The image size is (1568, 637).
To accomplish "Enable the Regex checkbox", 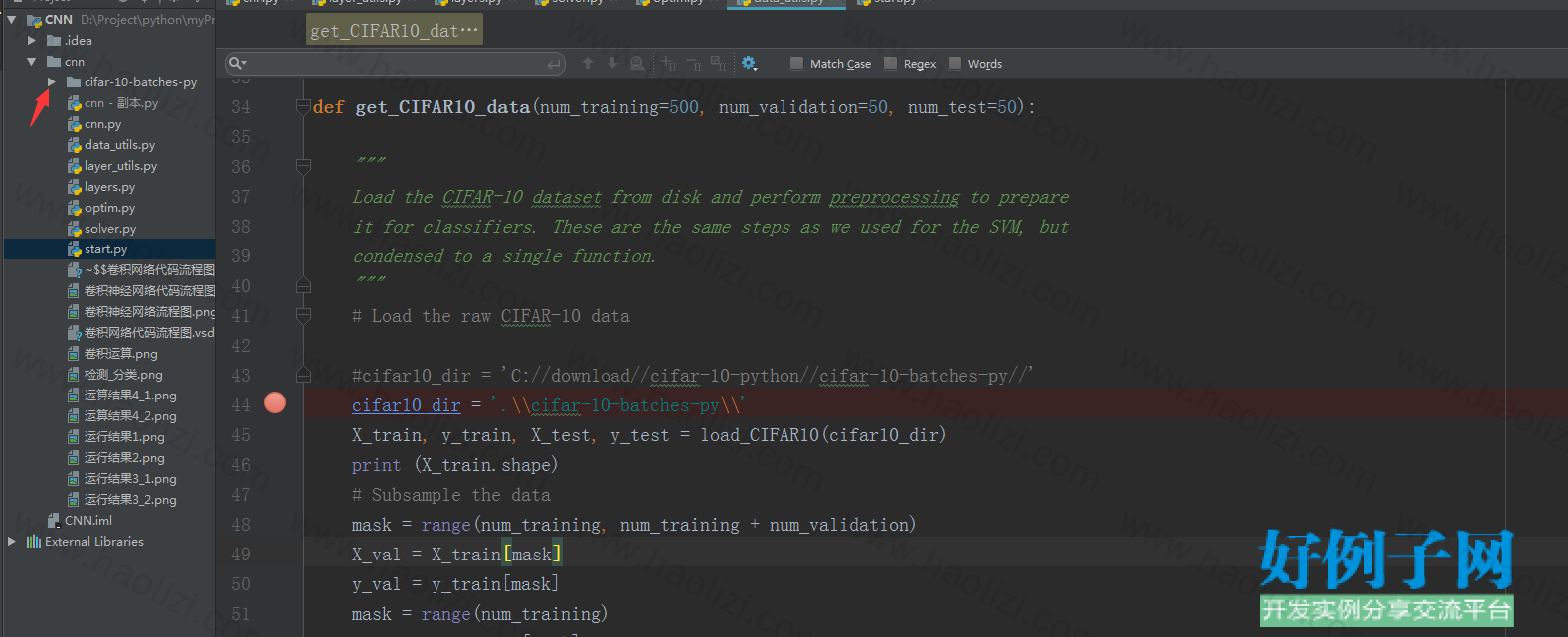I will coord(890,64).
